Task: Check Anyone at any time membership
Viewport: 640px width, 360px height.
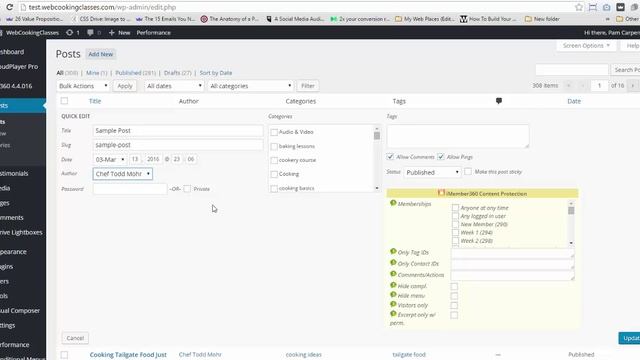Action: (x=455, y=208)
